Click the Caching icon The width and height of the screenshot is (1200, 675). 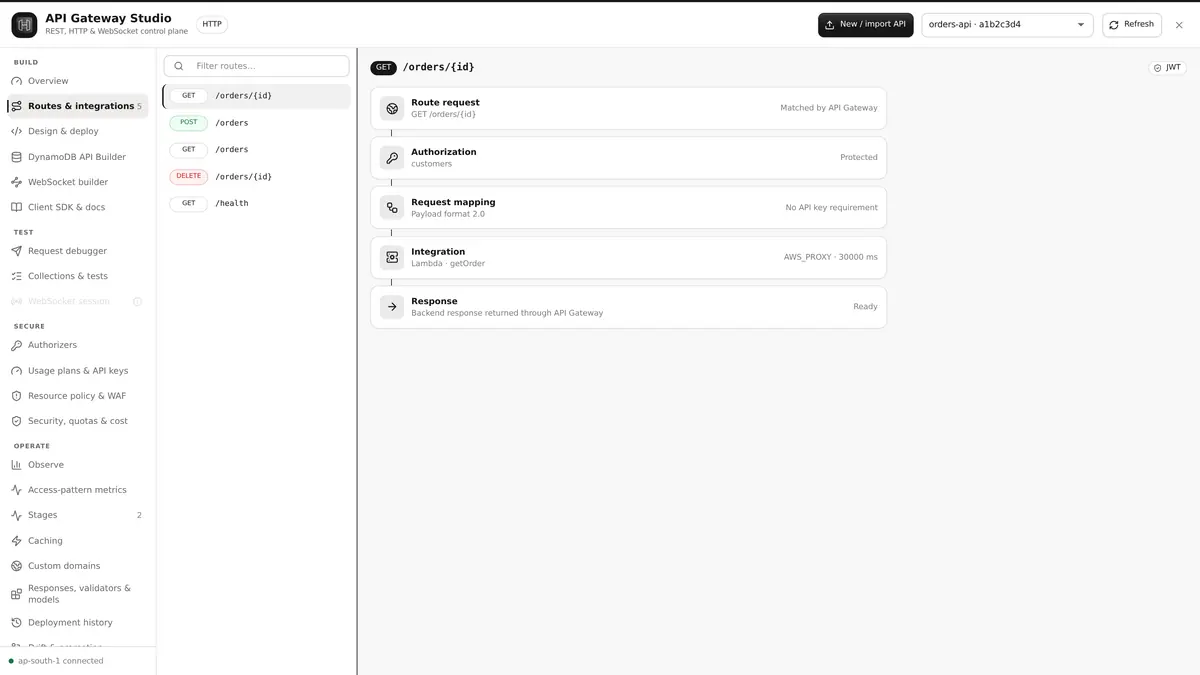tap(16, 541)
